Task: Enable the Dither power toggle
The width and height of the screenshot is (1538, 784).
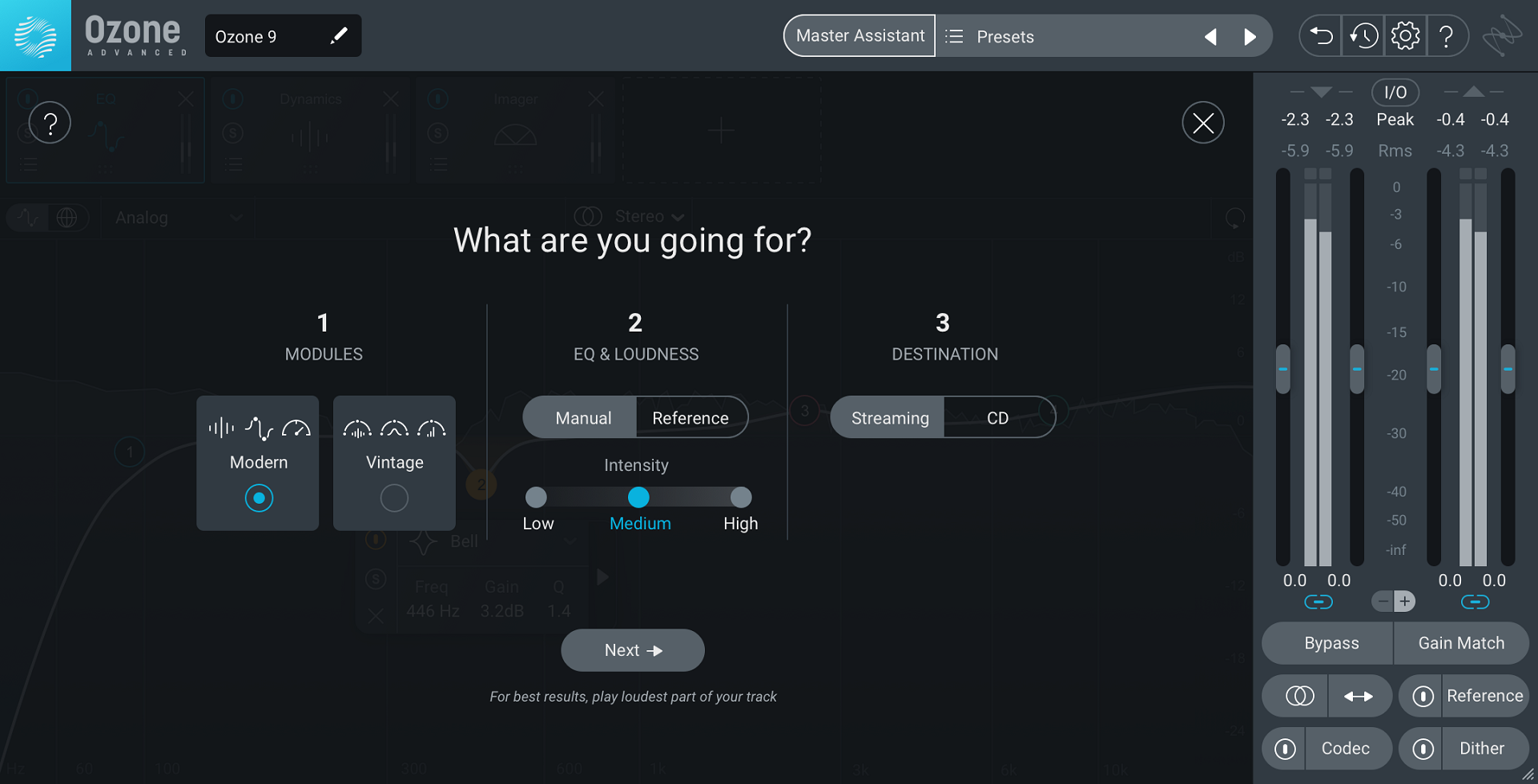Action: (1423, 749)
